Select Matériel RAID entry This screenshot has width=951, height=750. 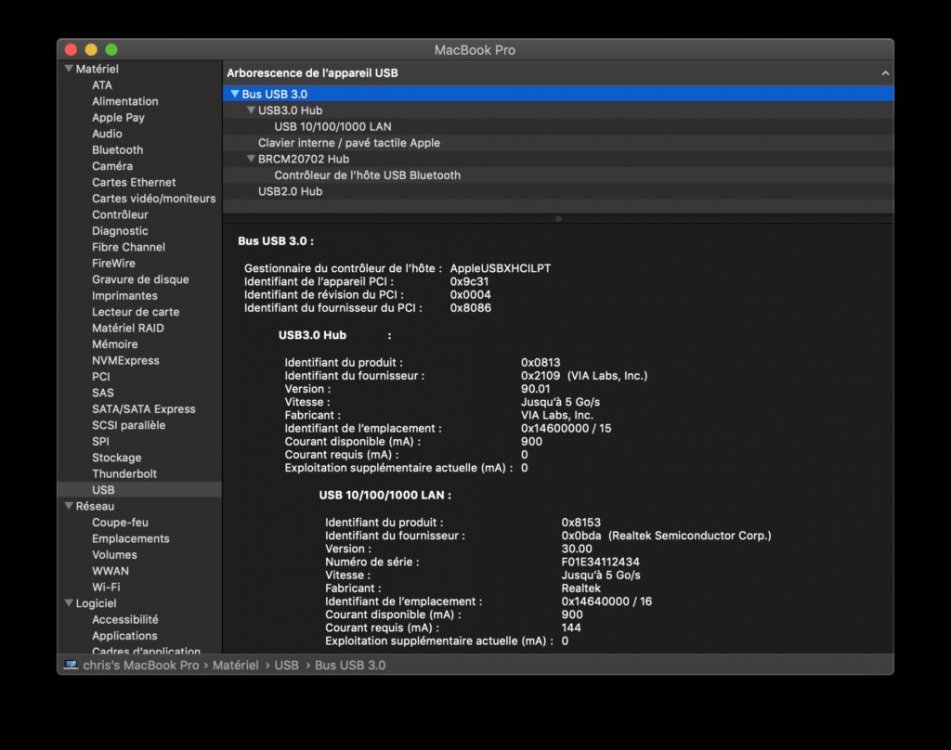pos(128,328)
